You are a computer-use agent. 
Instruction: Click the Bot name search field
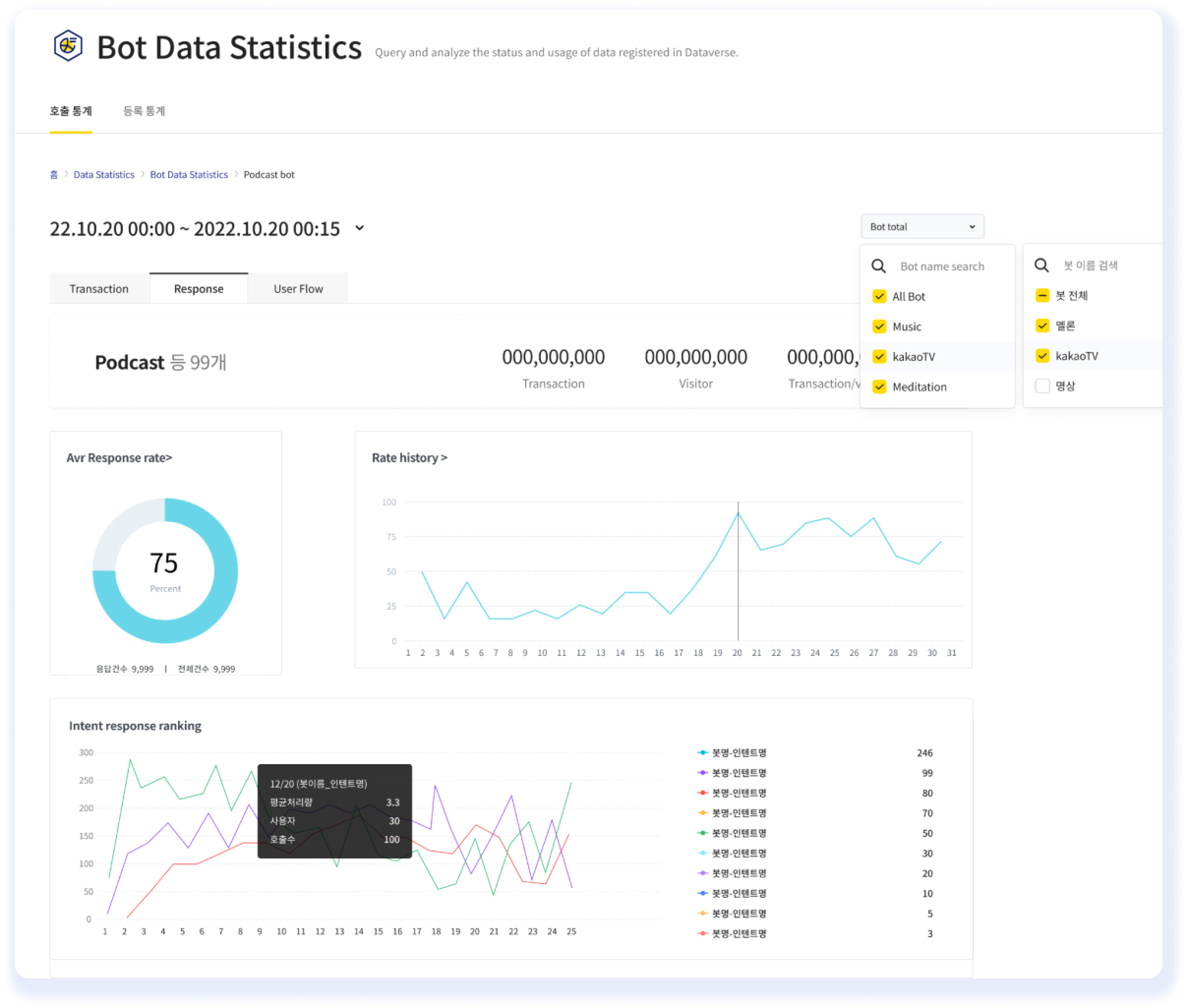pyautogui.click(x=942, y=267)
